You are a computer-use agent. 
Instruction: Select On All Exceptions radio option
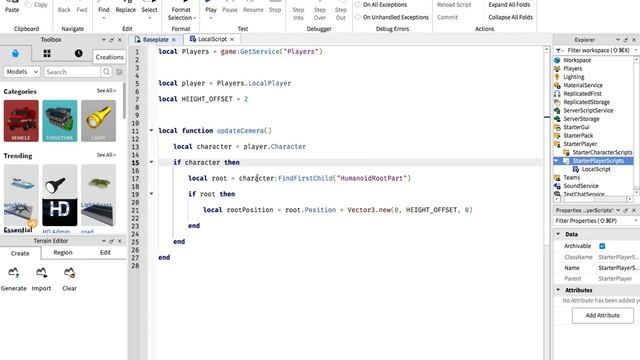tap(358, 4)
